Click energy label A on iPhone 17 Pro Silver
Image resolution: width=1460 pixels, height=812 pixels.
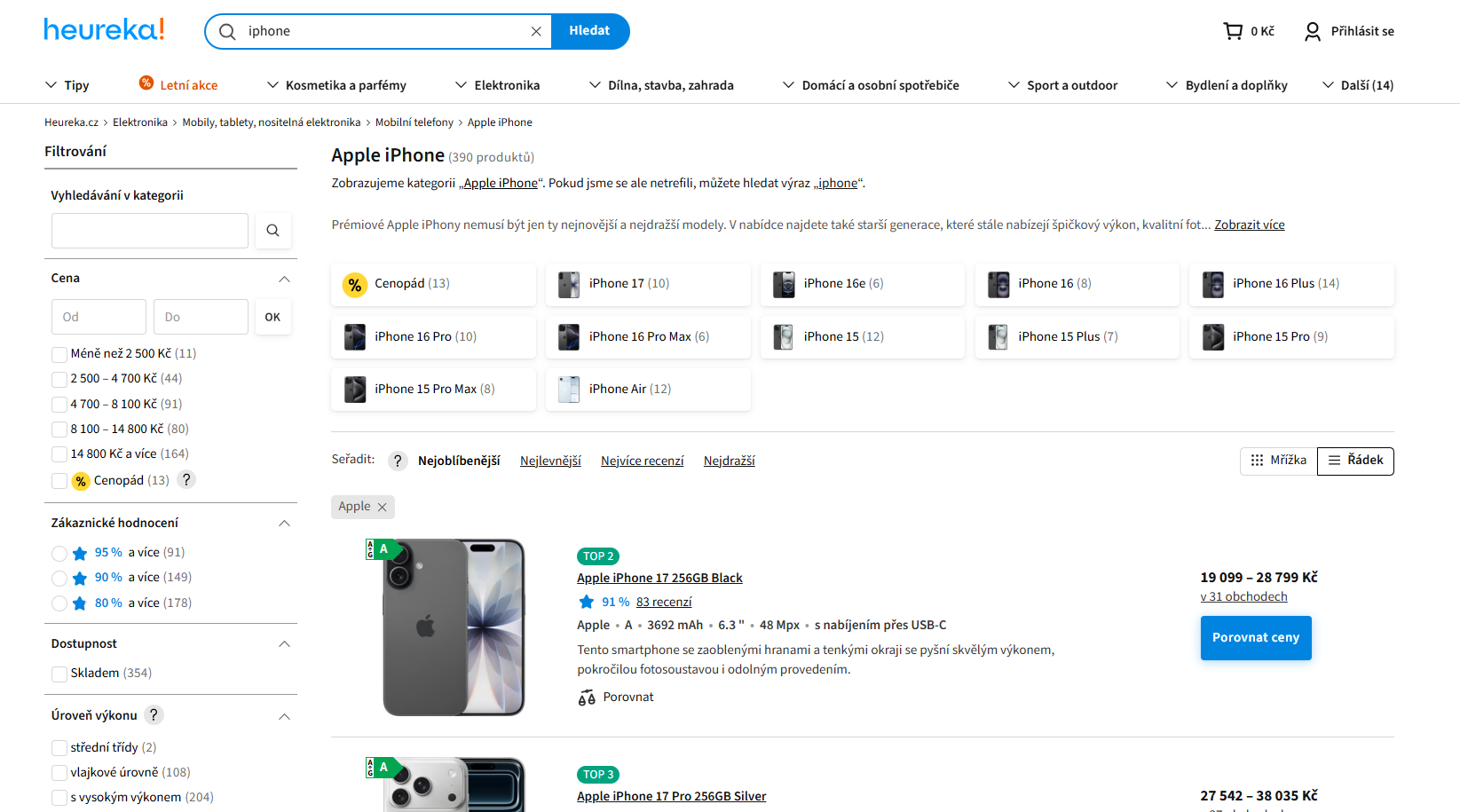pos(383,768)
